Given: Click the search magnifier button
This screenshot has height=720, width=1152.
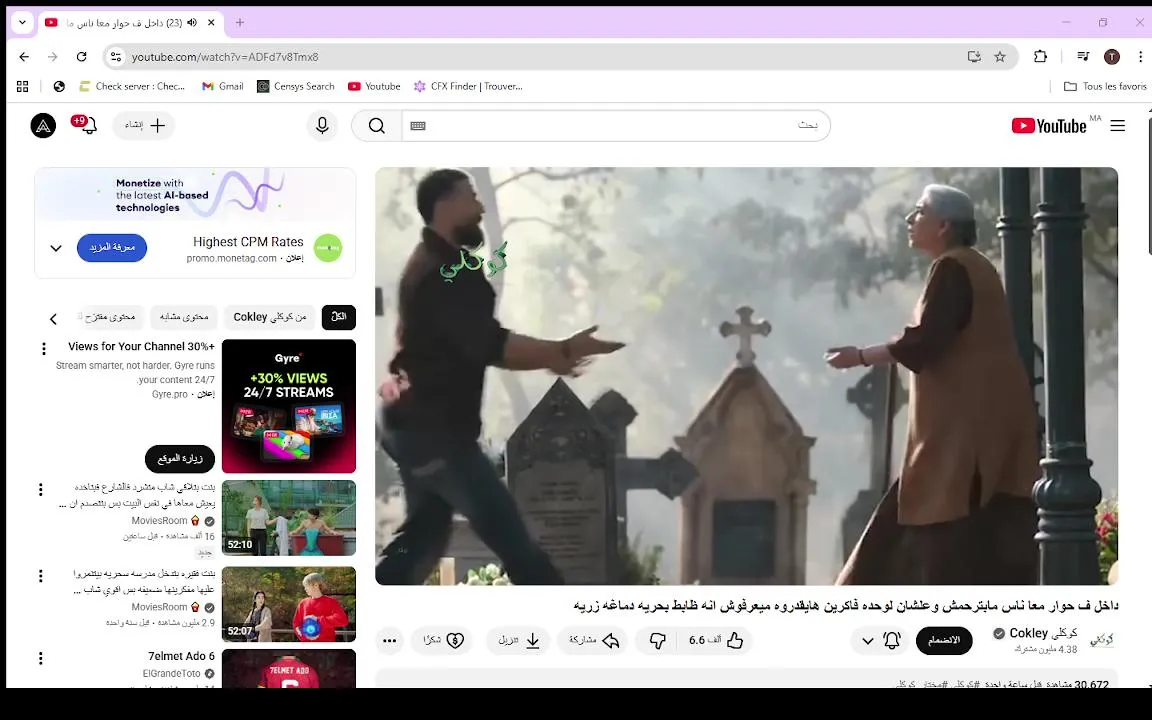Looking at the screenshot, I should pyautogui.click(x=377, y=126).
